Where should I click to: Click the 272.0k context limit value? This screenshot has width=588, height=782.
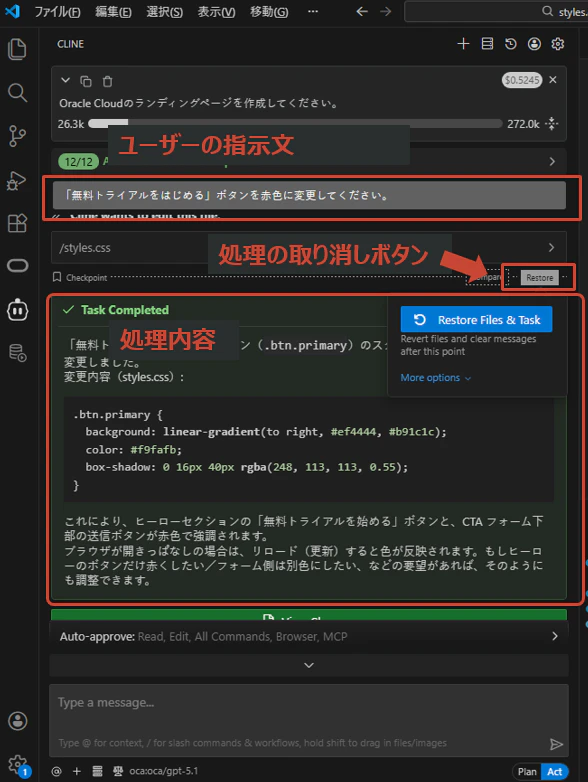tap(523, 124)
